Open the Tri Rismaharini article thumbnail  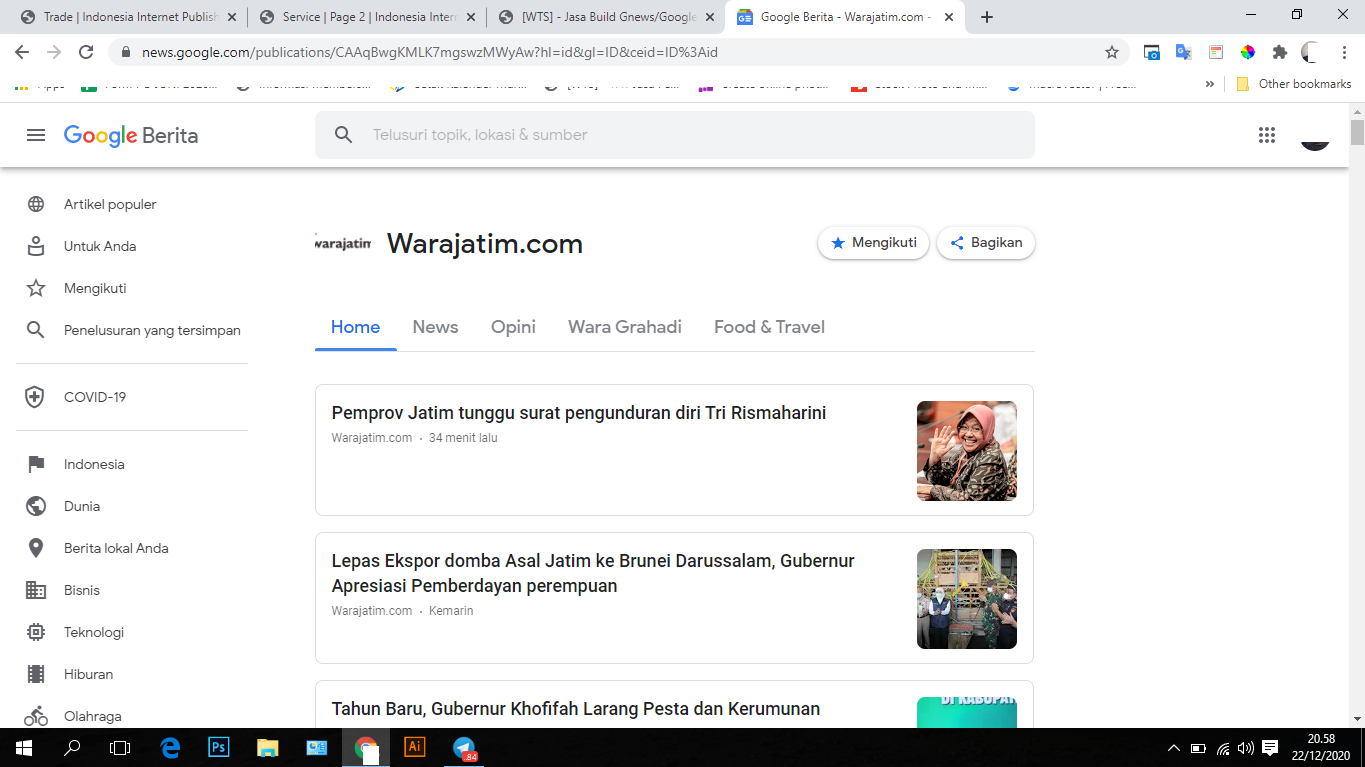coord(967,451)
